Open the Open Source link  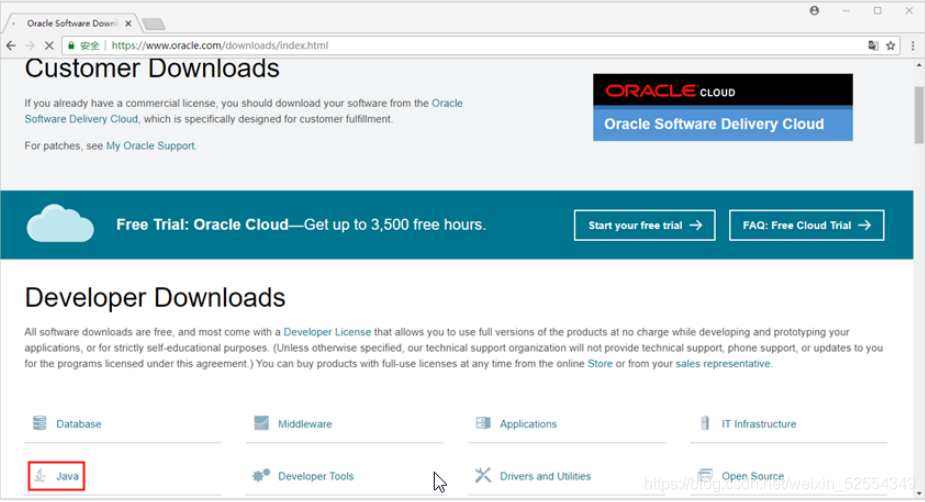point(753,476)
